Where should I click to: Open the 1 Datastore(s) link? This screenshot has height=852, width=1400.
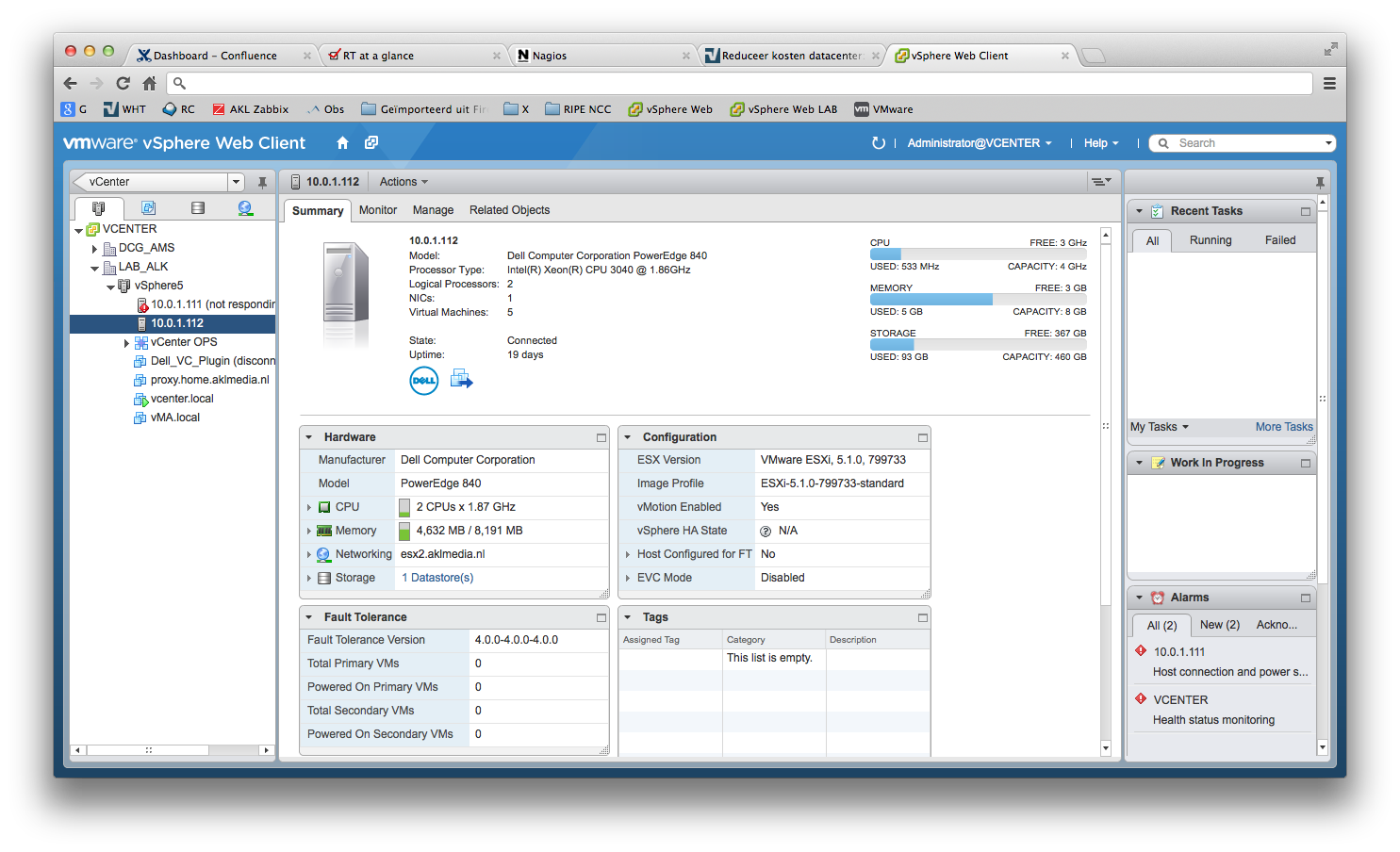coord(437,578)
